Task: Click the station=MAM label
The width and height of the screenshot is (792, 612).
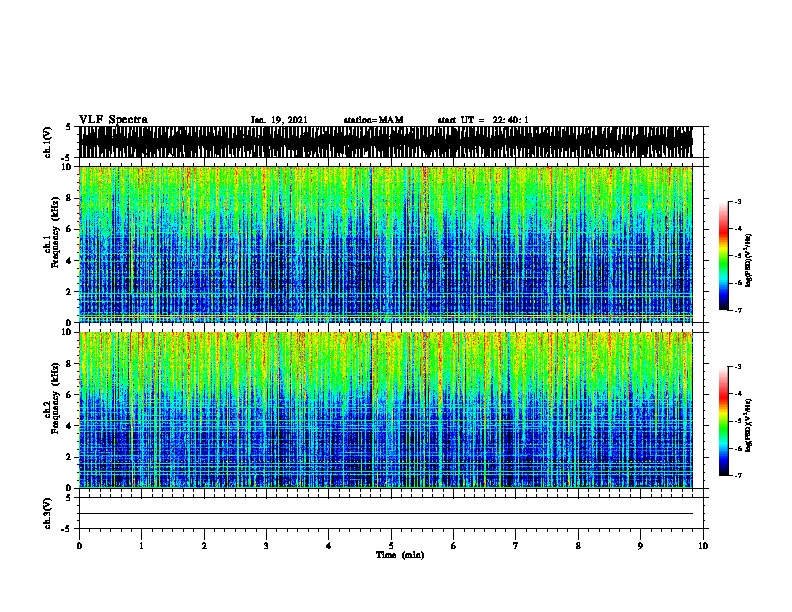Action: (x=373, y=120)
